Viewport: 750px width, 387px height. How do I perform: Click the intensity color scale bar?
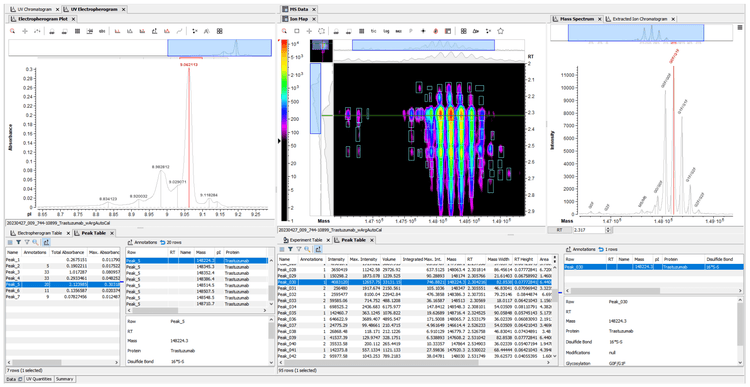[285, 130]
